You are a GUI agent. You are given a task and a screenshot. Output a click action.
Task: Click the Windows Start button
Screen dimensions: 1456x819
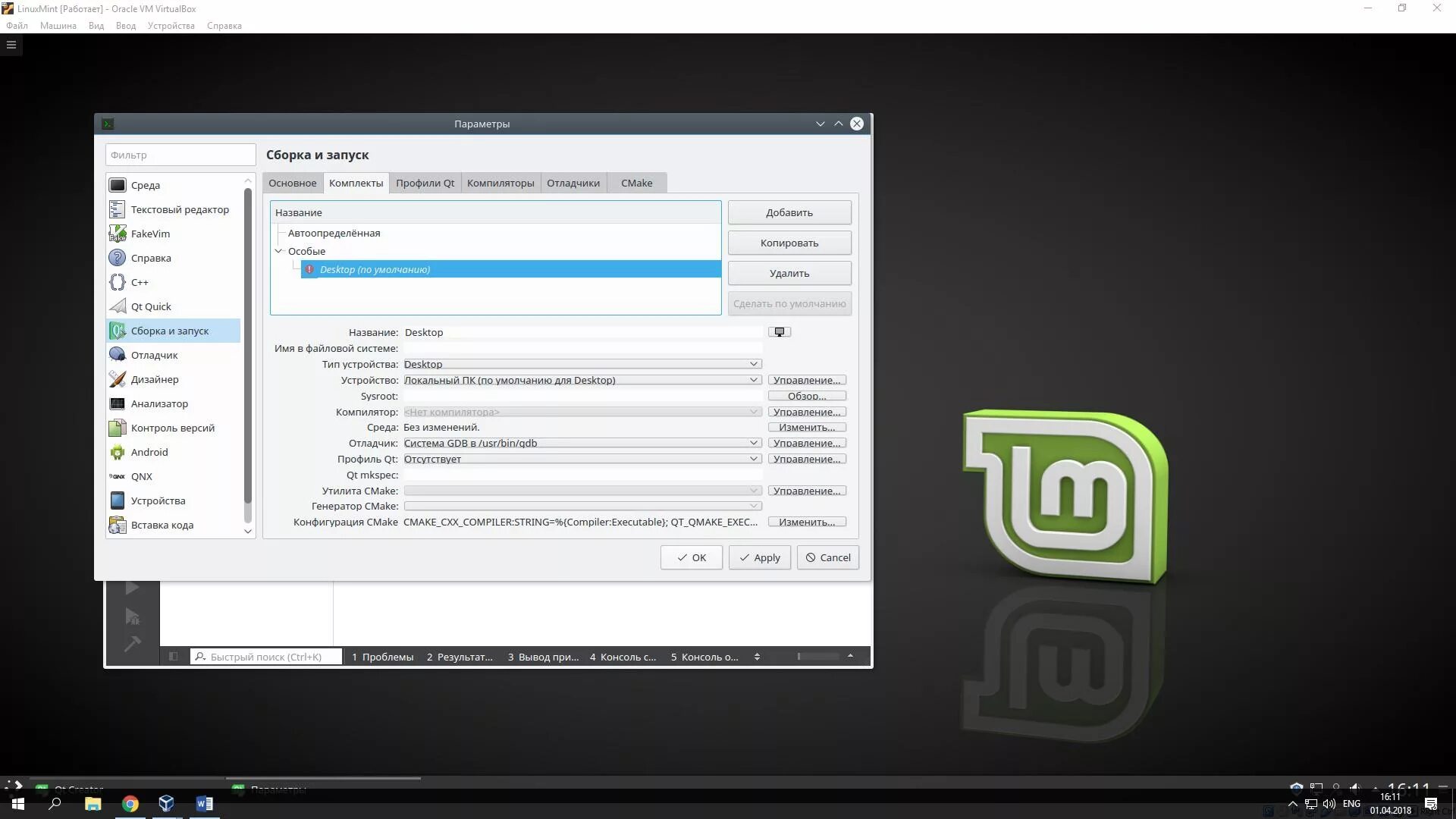click(x=18, y=804)
